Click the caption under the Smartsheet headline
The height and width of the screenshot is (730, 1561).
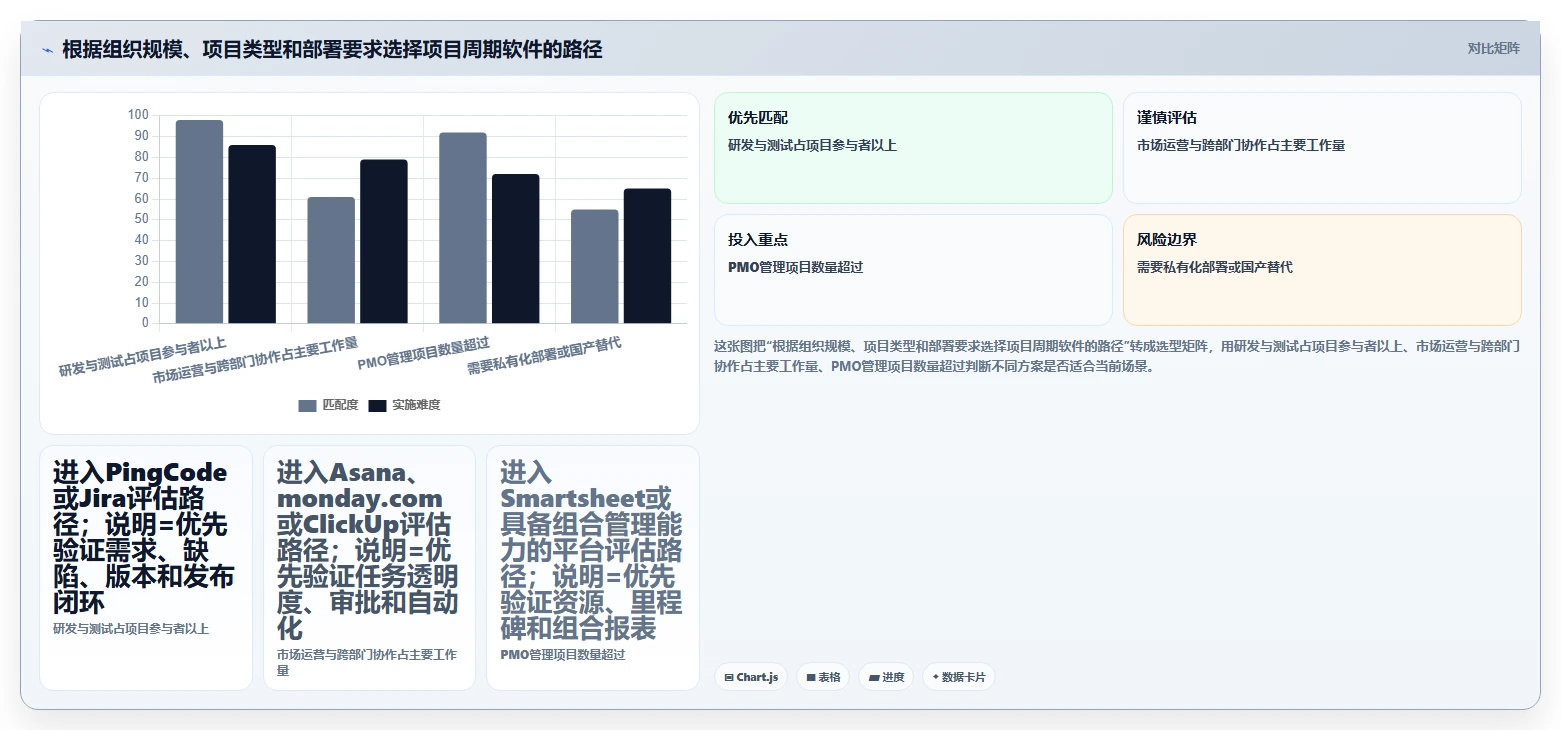pos(563,655)
